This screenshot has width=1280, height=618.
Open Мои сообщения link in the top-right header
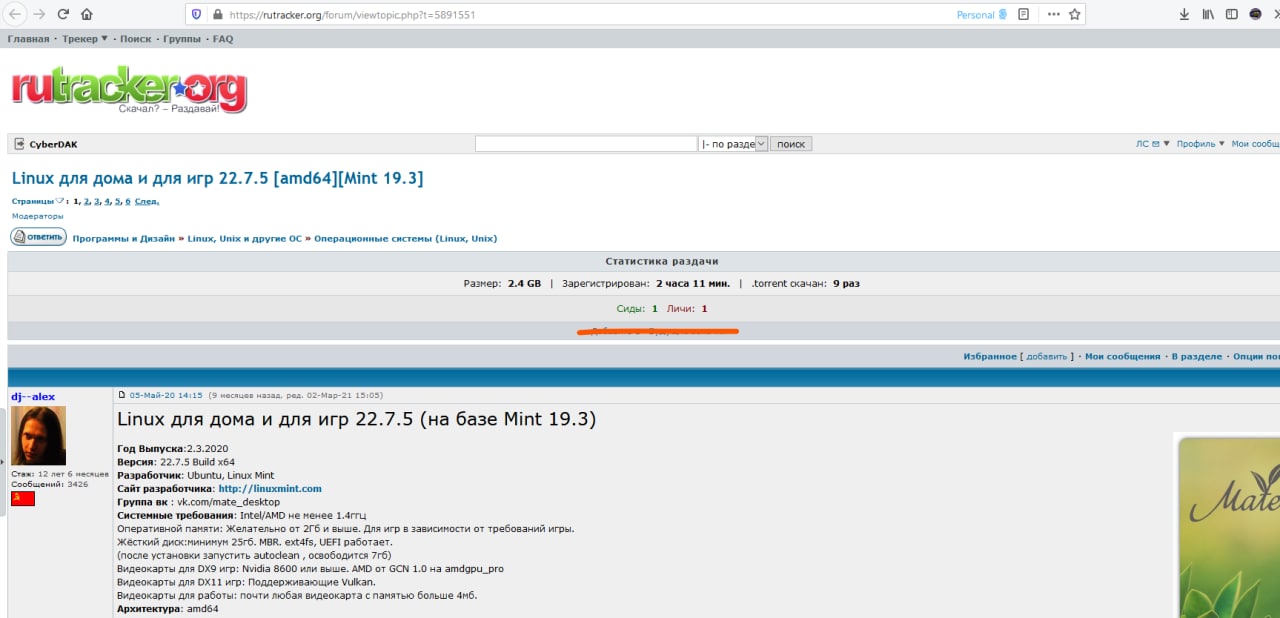tap(1255, 144)
